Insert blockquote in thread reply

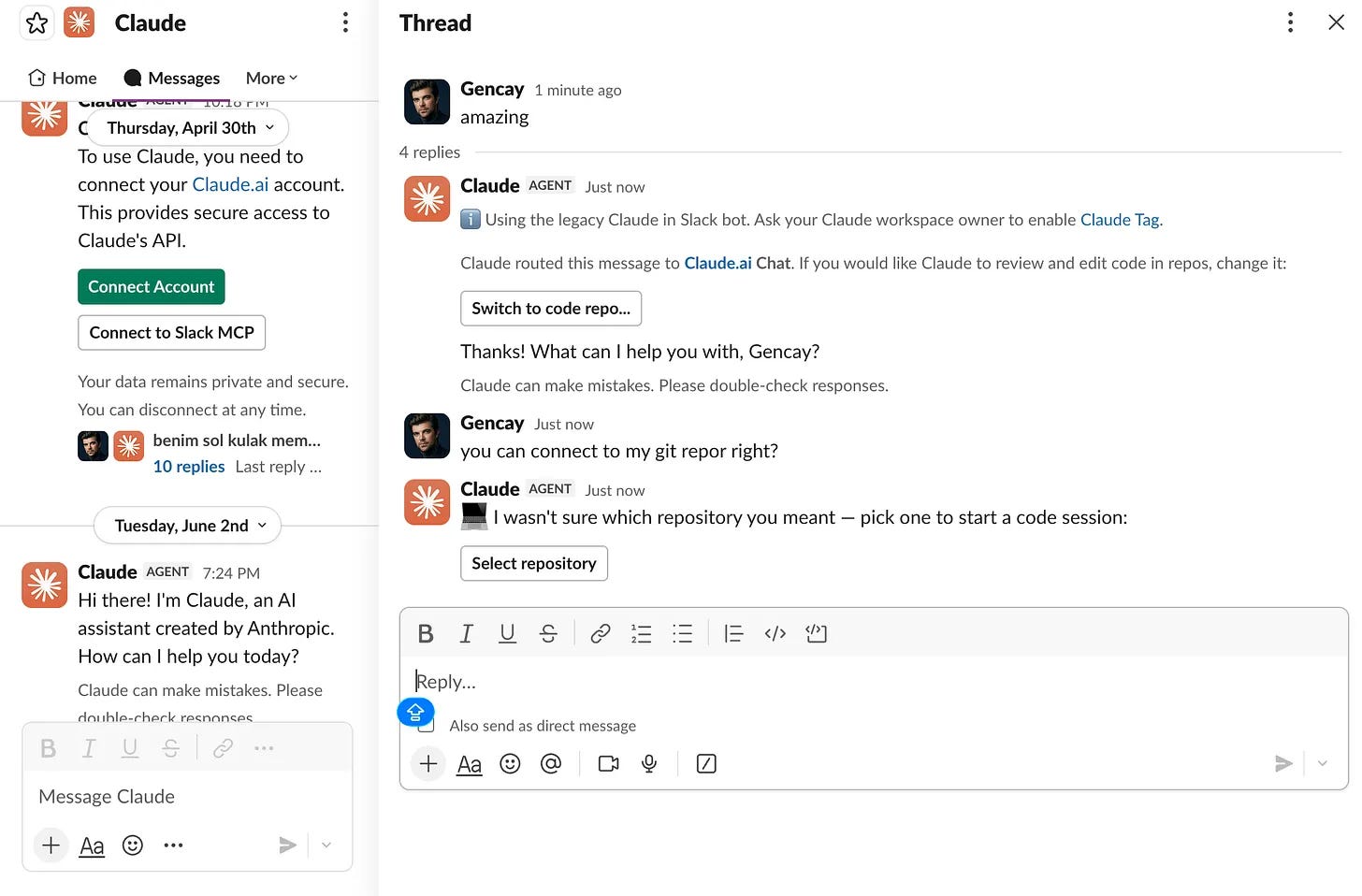734,634
